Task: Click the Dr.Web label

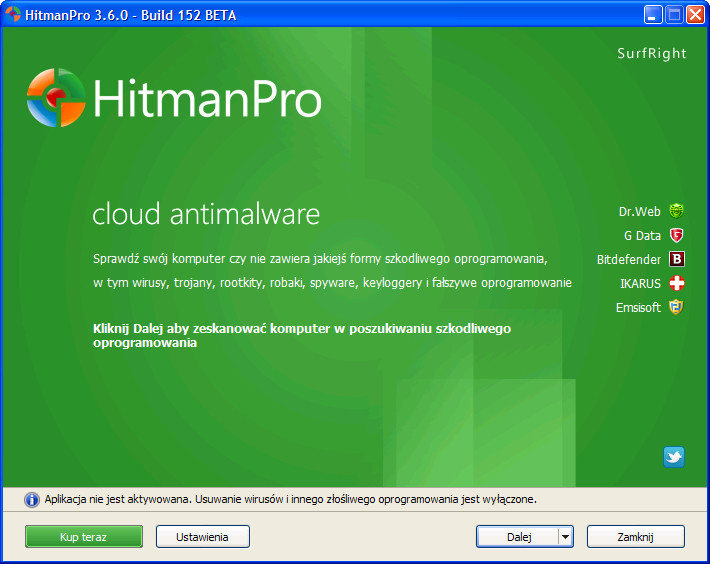Action: click(x=639, y=211)
